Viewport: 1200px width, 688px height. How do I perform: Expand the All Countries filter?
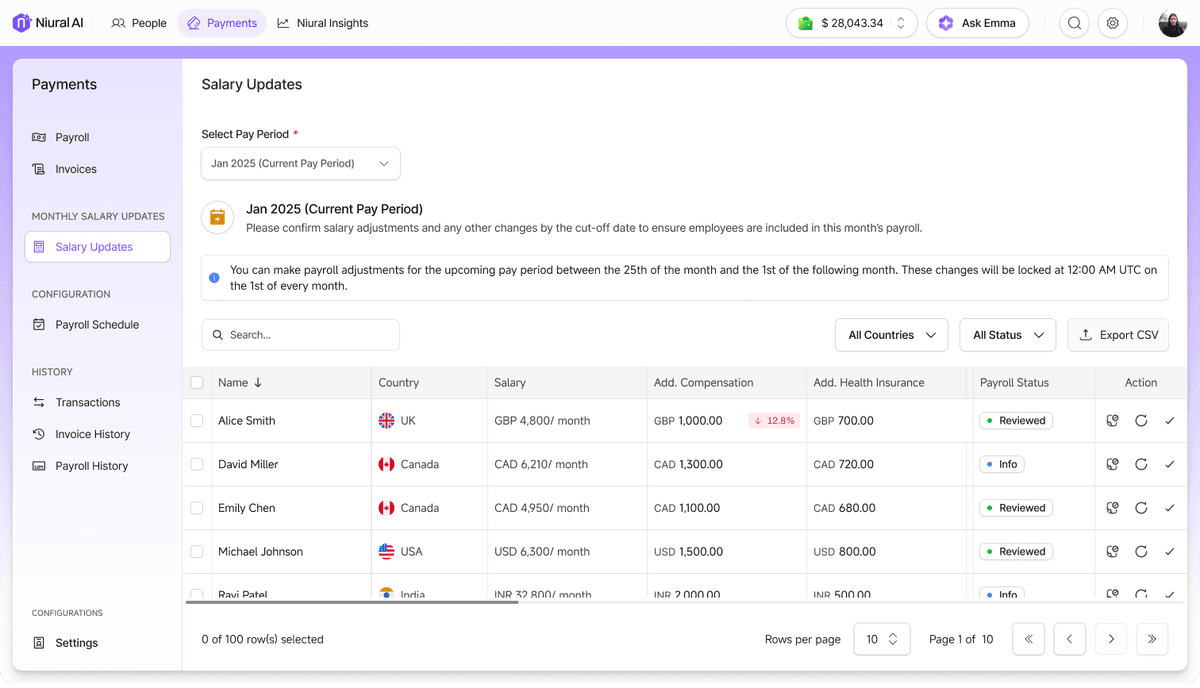tap(891, 335)
